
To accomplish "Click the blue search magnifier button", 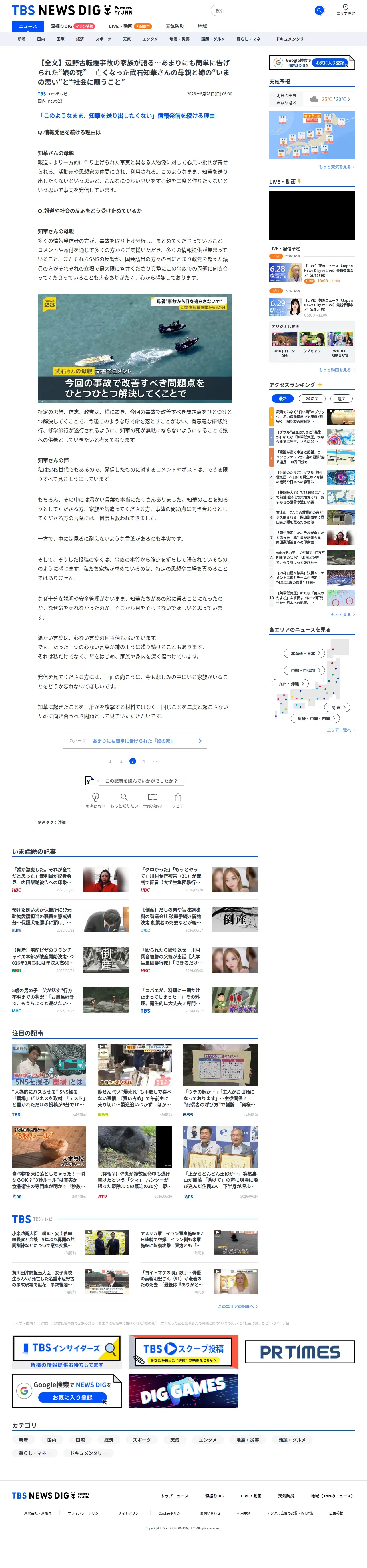I will [x=318, y=10].
